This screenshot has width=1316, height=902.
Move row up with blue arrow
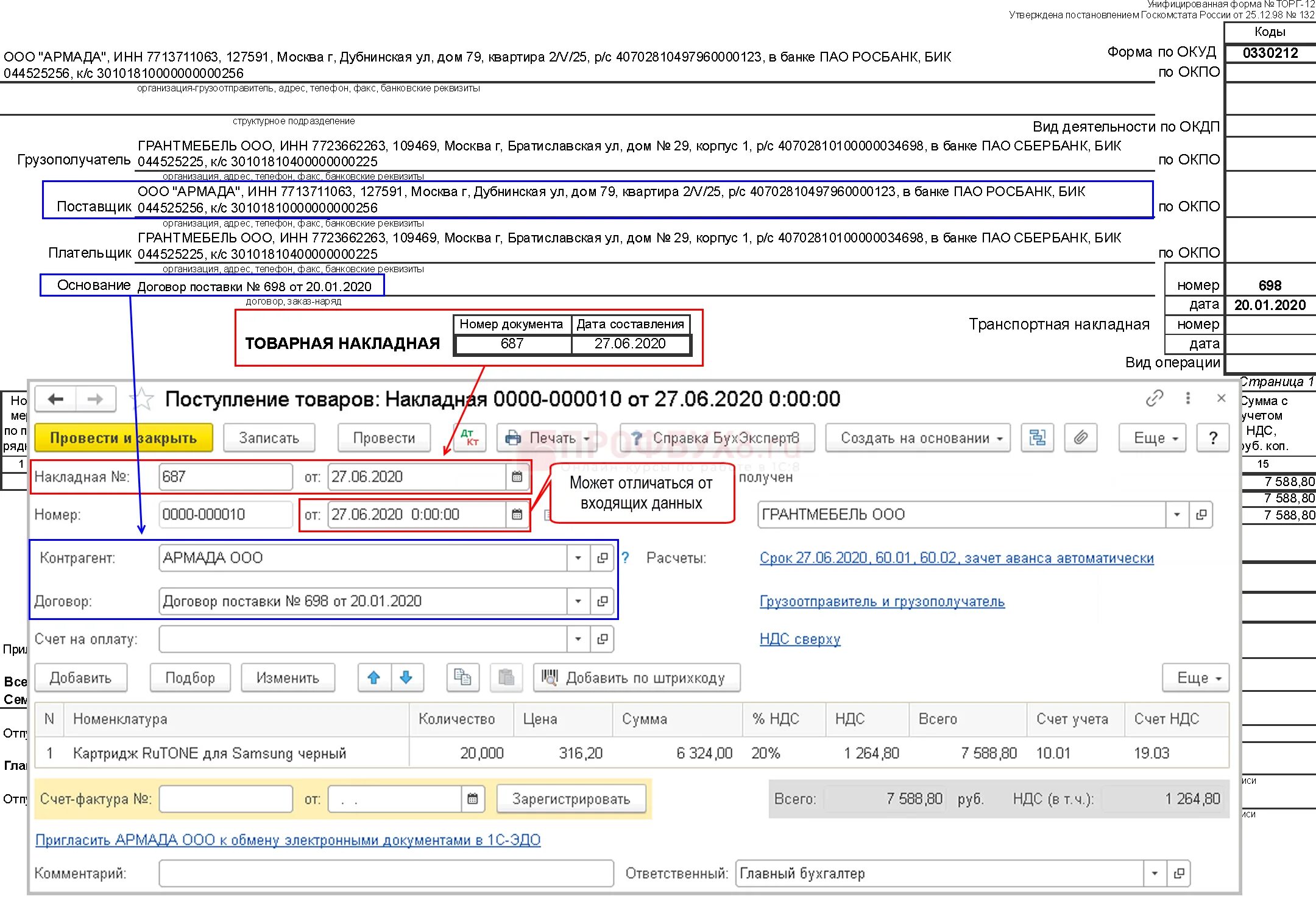[374, 678]
